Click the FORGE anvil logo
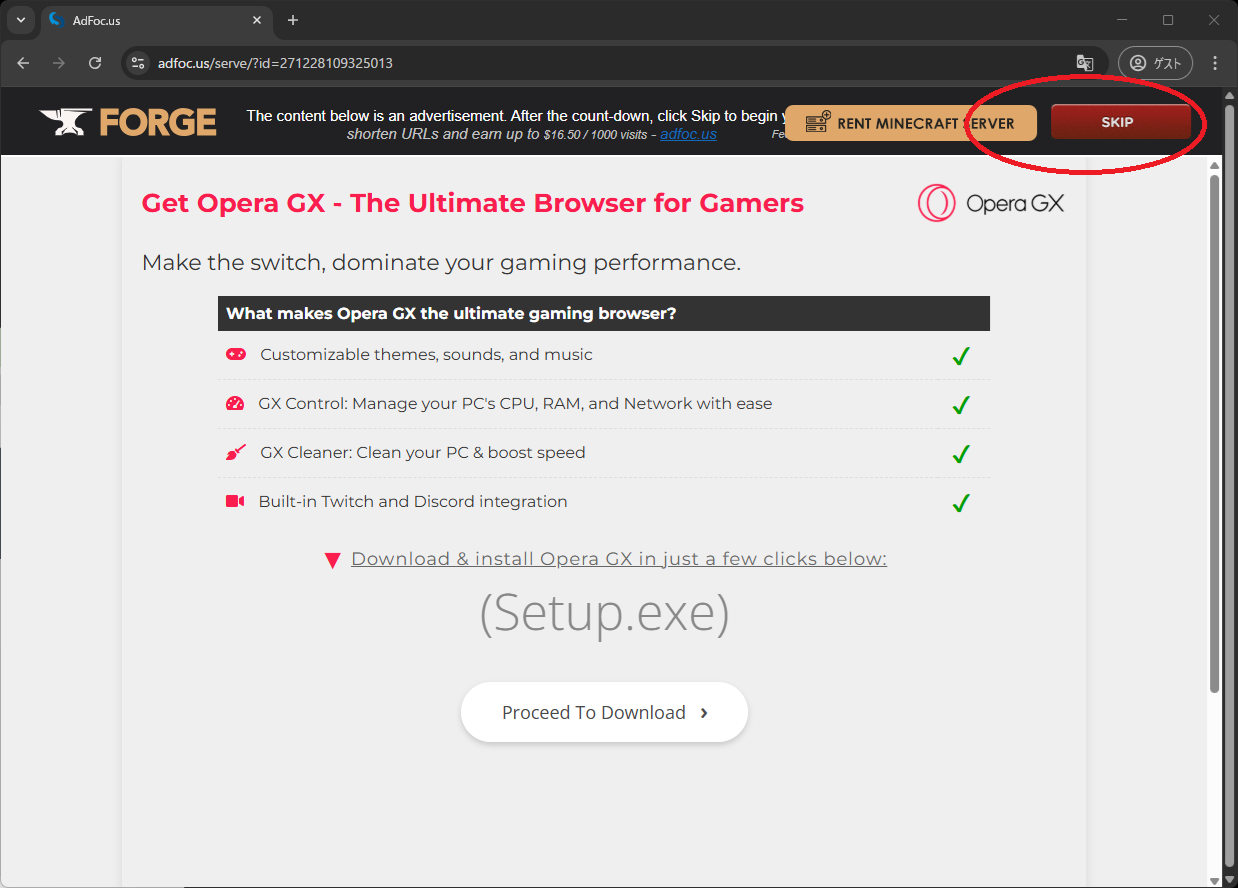 [128, 122]
